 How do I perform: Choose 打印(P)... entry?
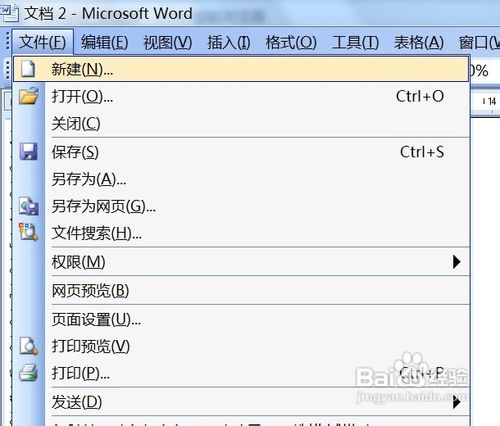coord(241,373)
